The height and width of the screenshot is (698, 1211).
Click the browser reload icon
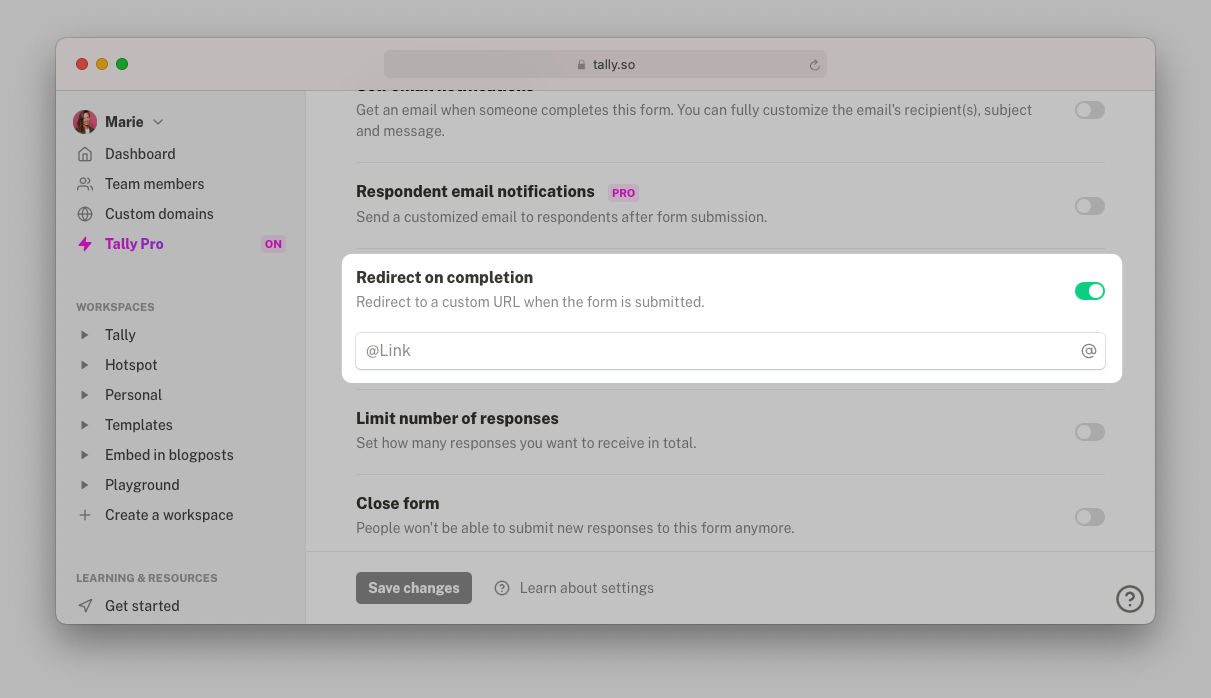[814, 65]
